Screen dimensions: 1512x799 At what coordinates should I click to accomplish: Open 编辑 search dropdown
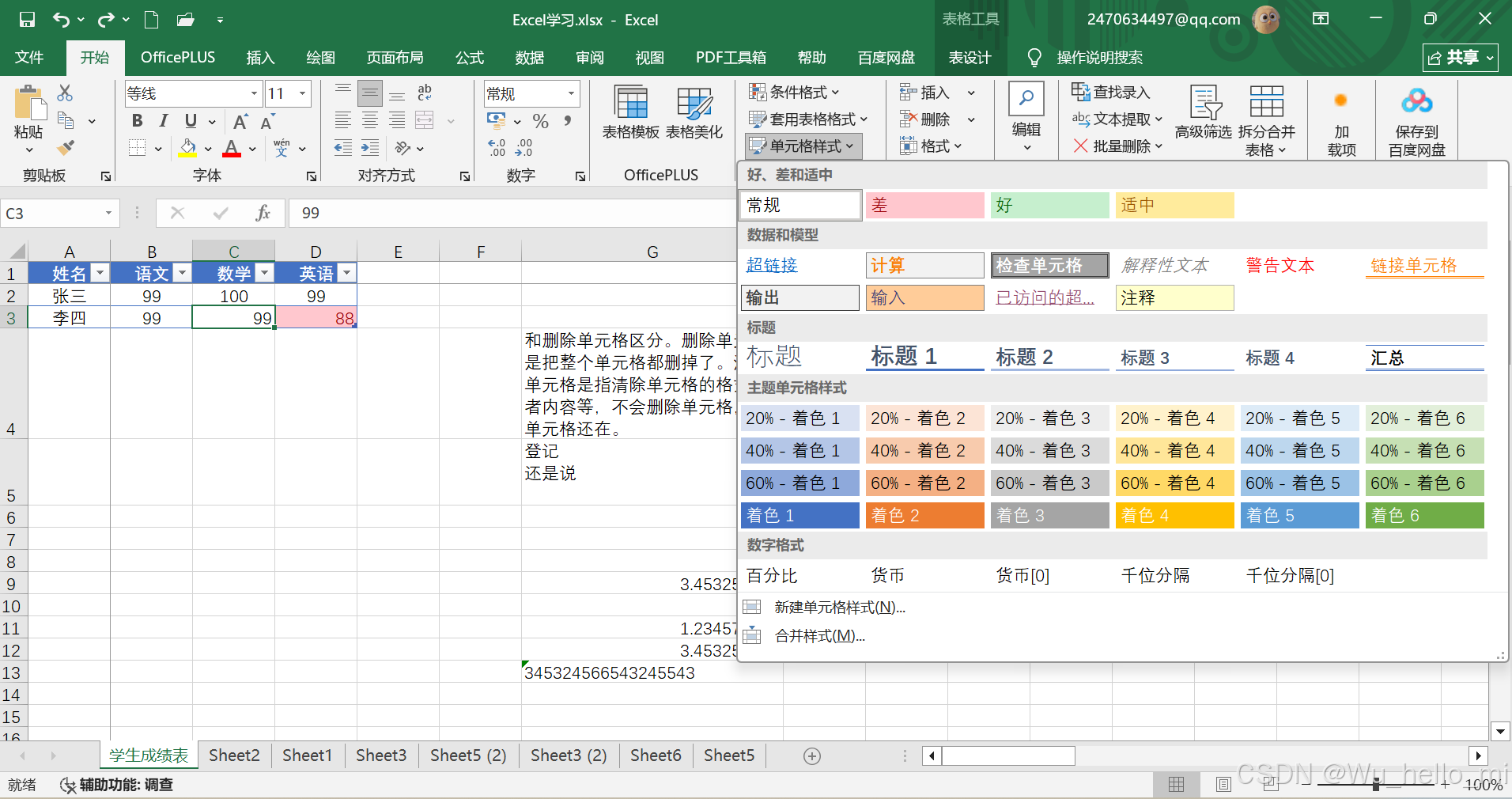click(x=1026, y=119)
